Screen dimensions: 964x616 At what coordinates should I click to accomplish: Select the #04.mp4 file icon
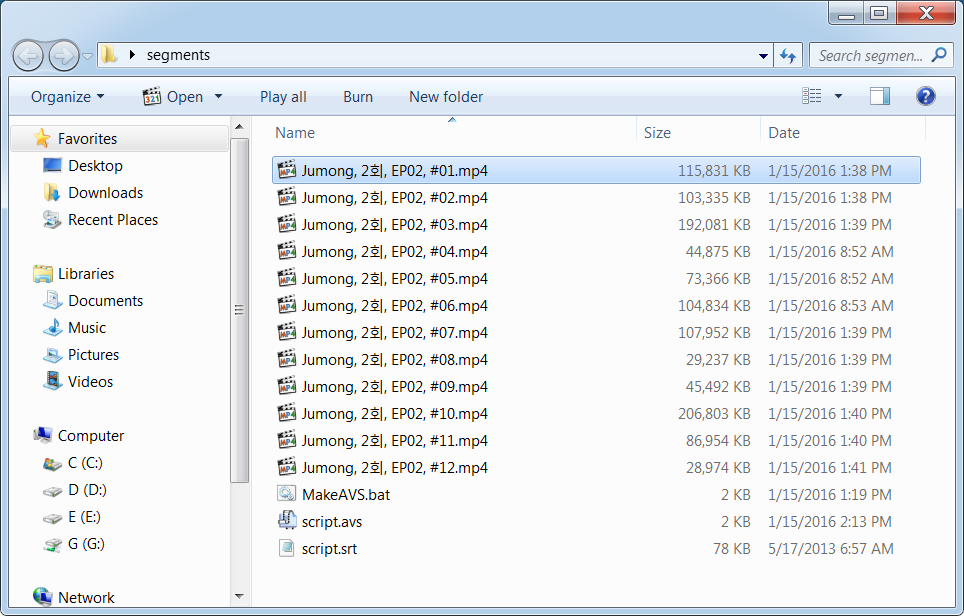287,251
